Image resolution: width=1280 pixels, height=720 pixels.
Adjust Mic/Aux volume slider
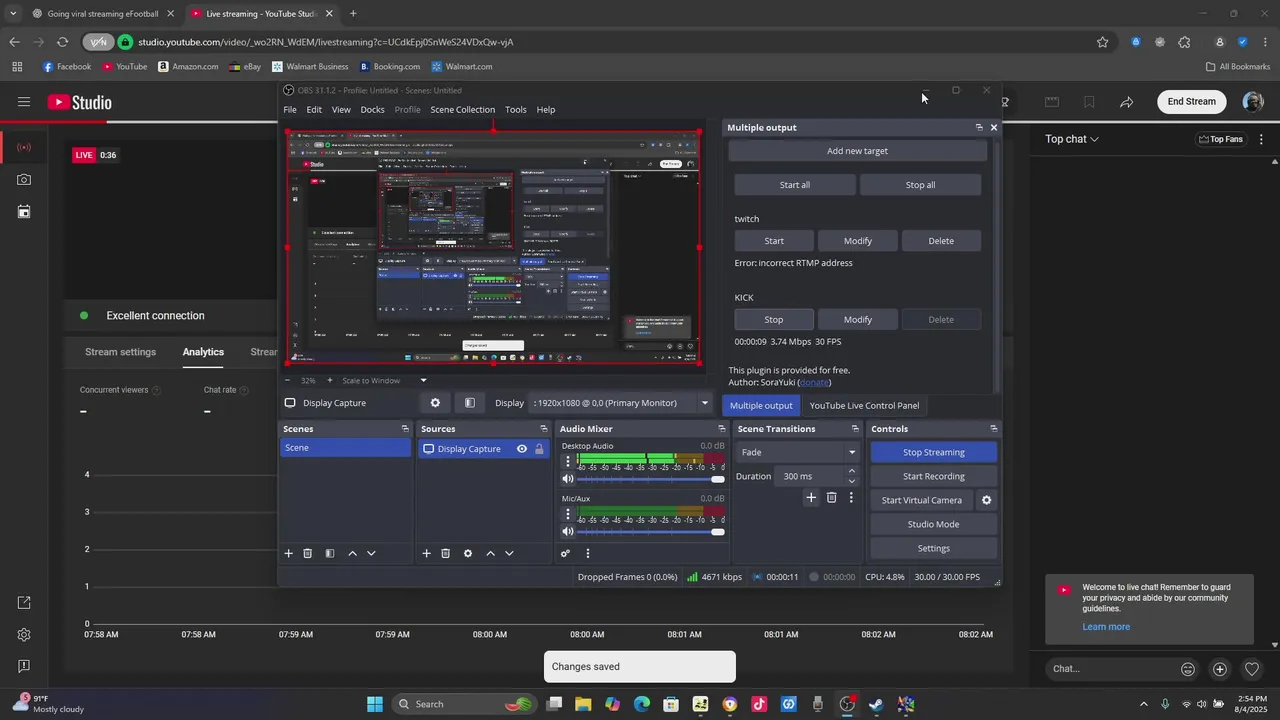[651, 532]
